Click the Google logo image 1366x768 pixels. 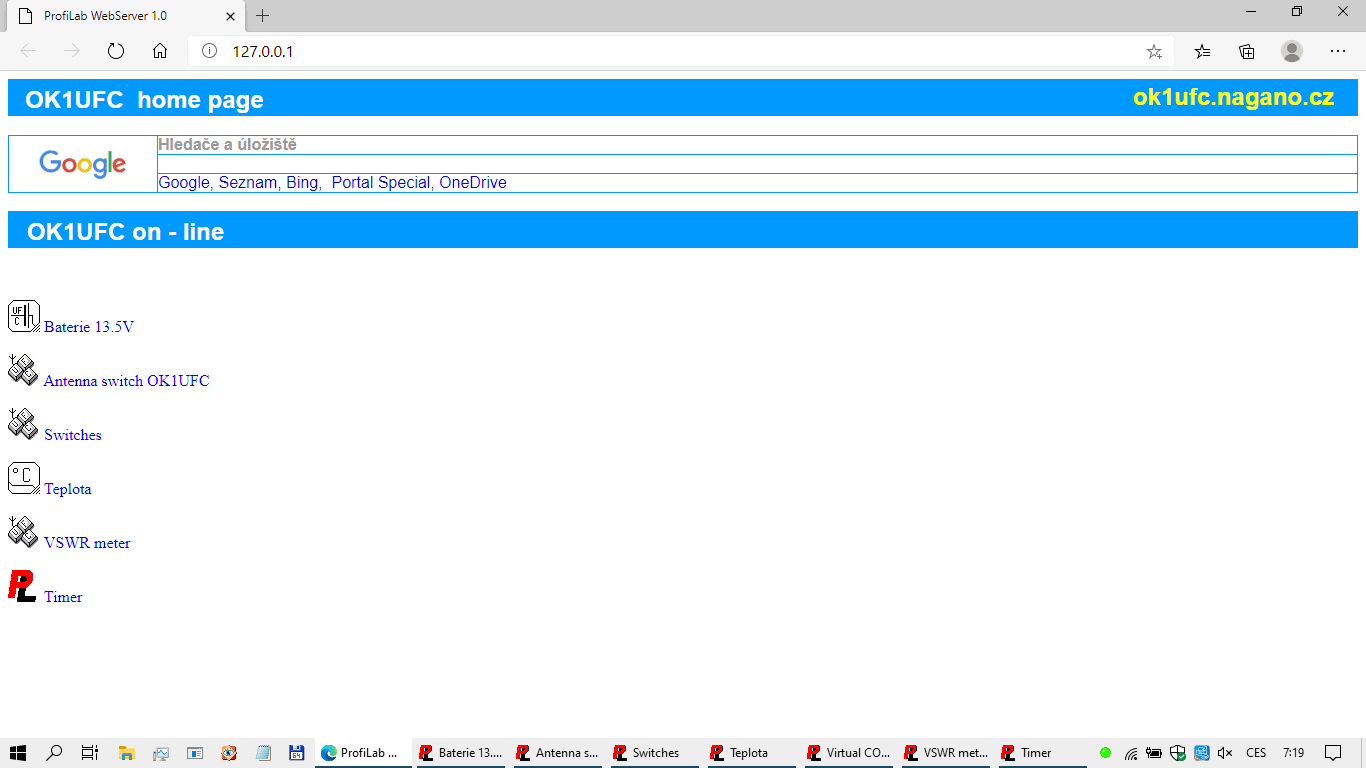83,164
